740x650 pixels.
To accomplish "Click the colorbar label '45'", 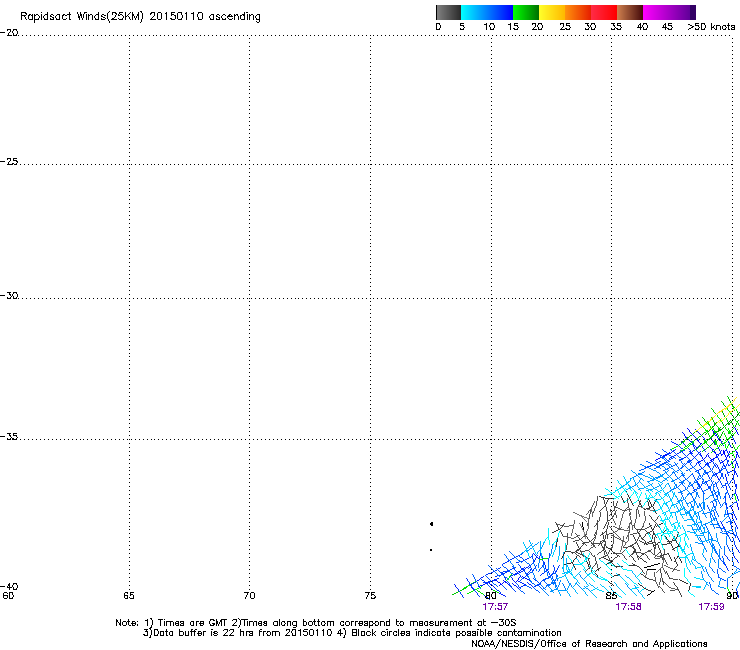I will point(667,27).
